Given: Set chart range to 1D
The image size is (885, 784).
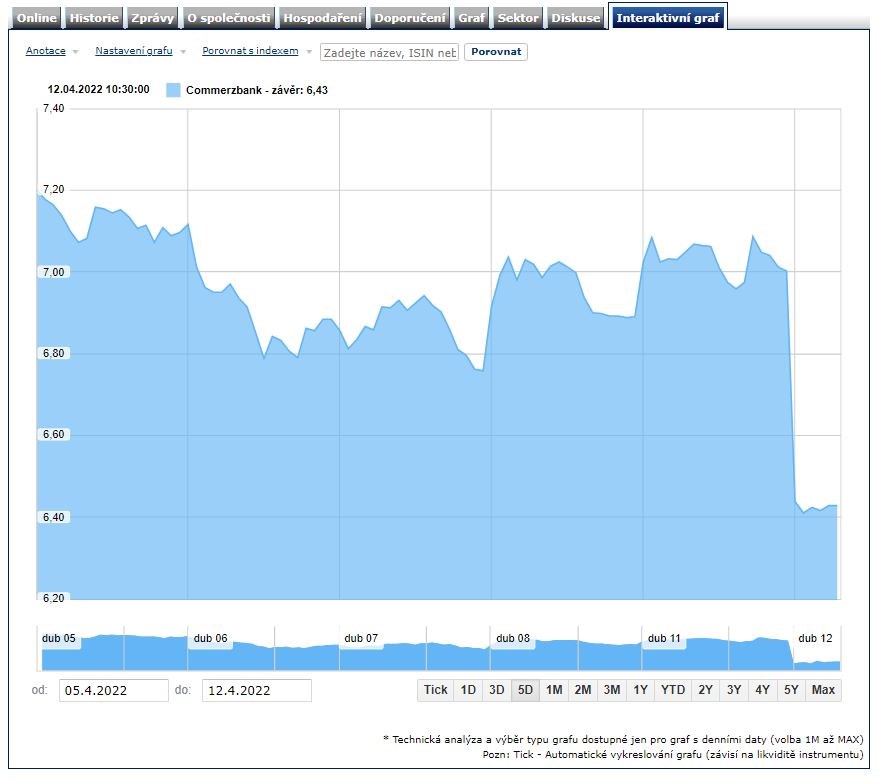Looking at the screenshot, I should pos(467,690).
